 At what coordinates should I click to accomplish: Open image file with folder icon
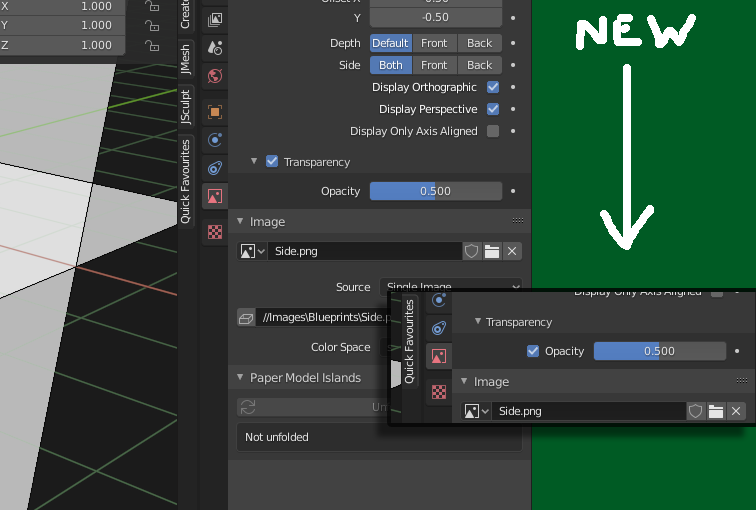(x=492, y=251)
